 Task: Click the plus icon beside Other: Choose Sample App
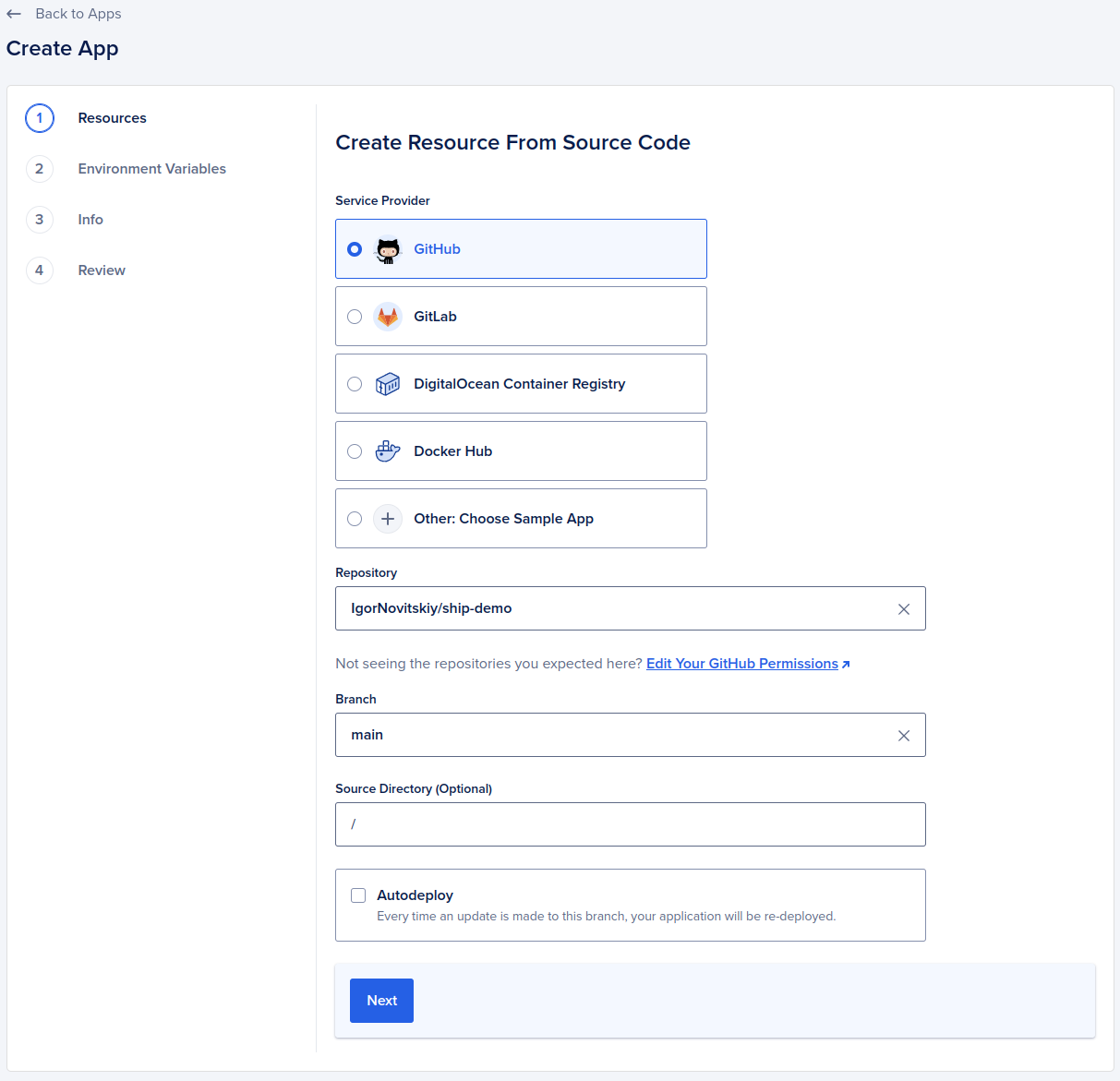coord(388,518)
